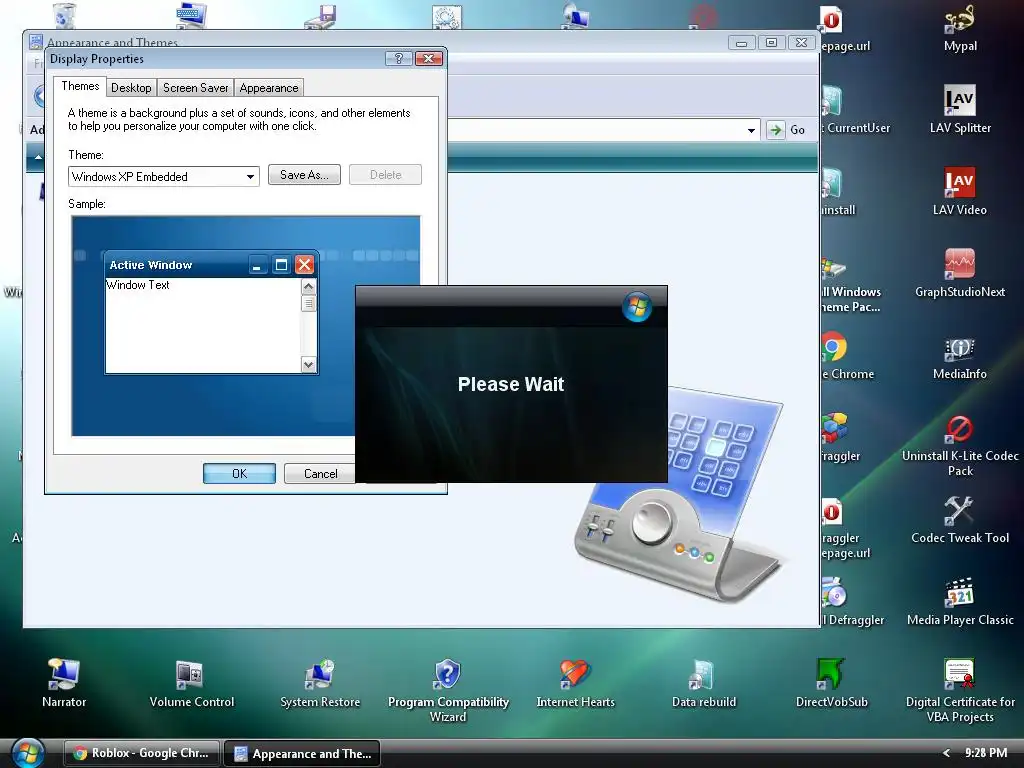This screenshot has width=1024, height=768.
Task: Click the sample window scroll-down arrow
Action: click(309, 364)
